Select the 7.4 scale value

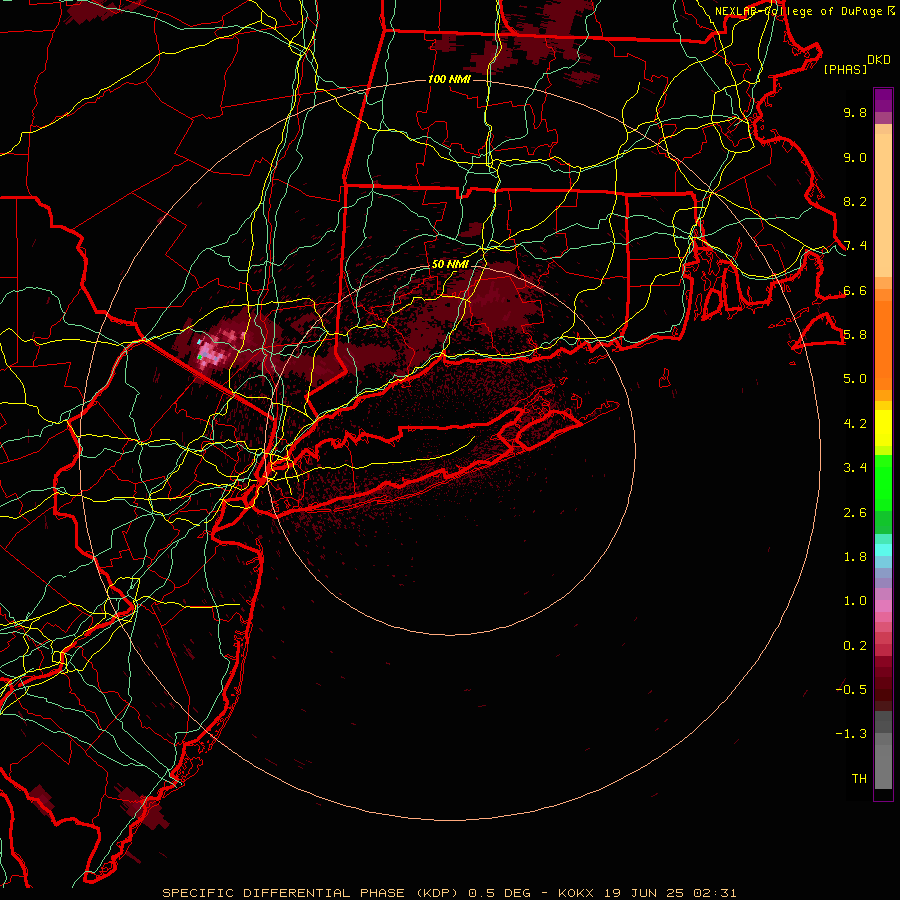point(855,246)
